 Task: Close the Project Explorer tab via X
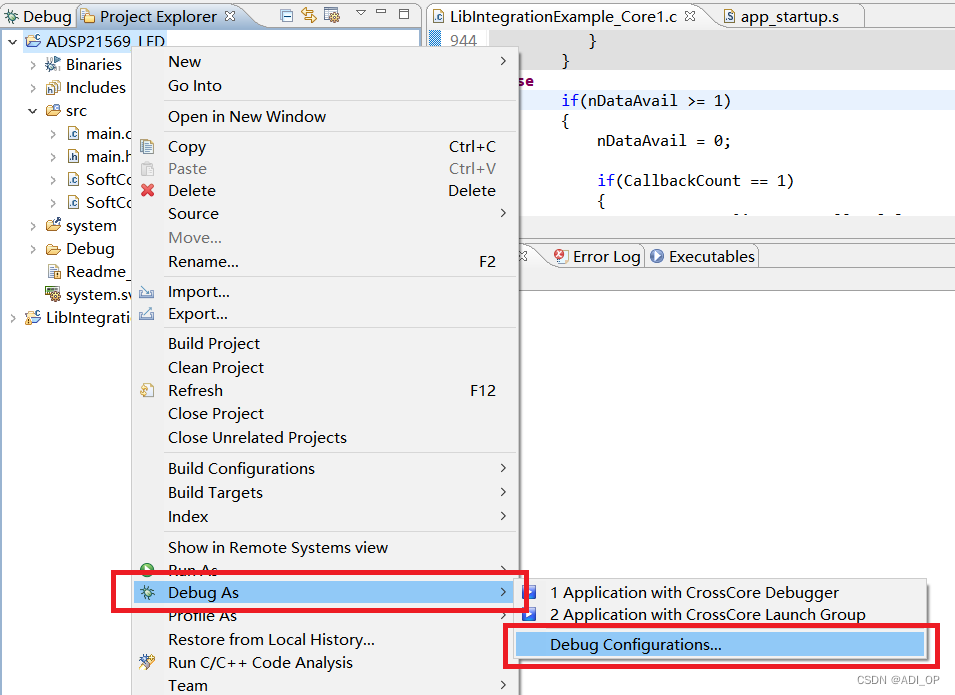[x=230, y=16]
